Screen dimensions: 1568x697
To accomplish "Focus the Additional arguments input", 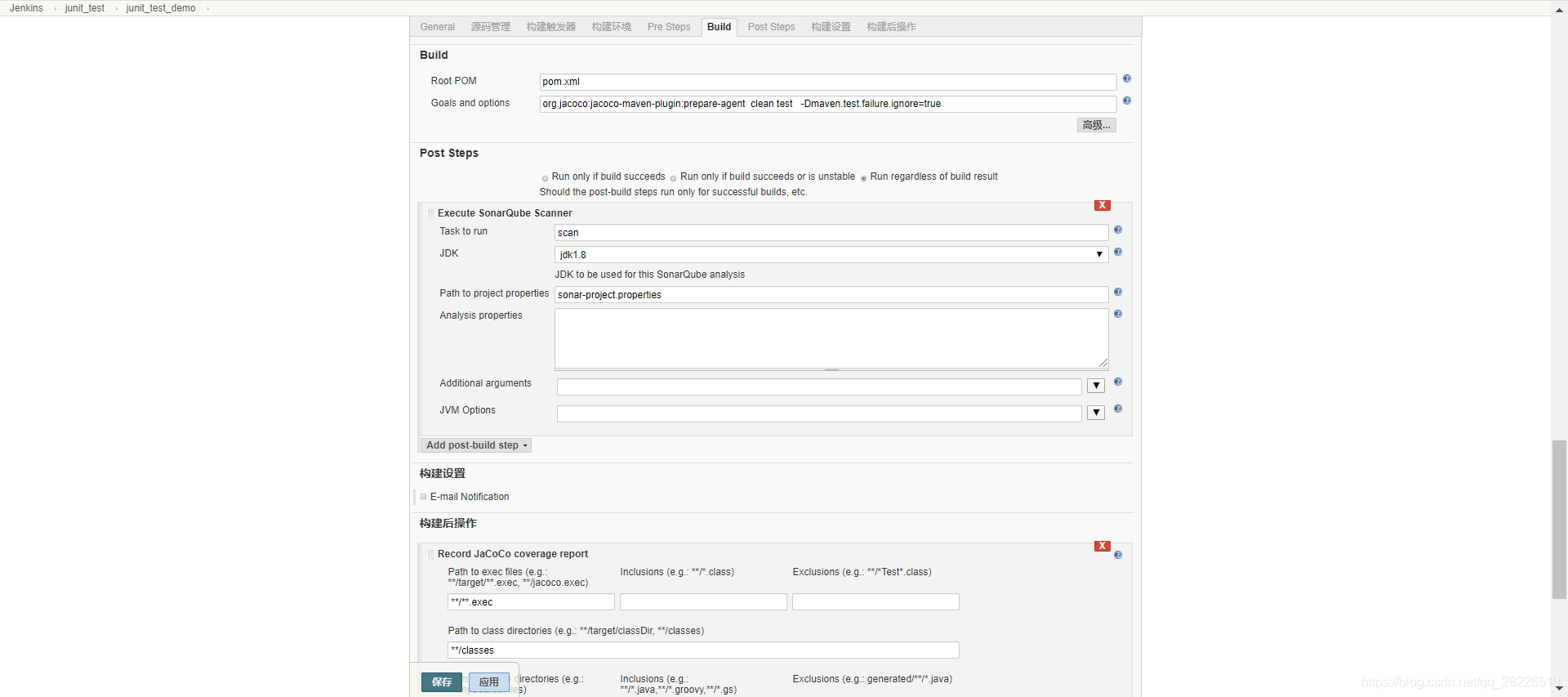I will point(819,386).
